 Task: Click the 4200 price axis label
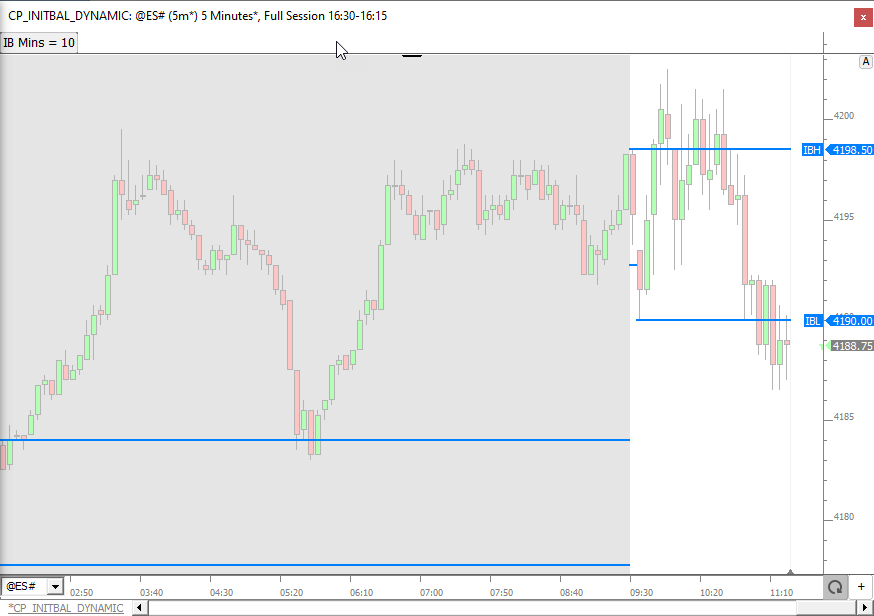coord(843,116)
